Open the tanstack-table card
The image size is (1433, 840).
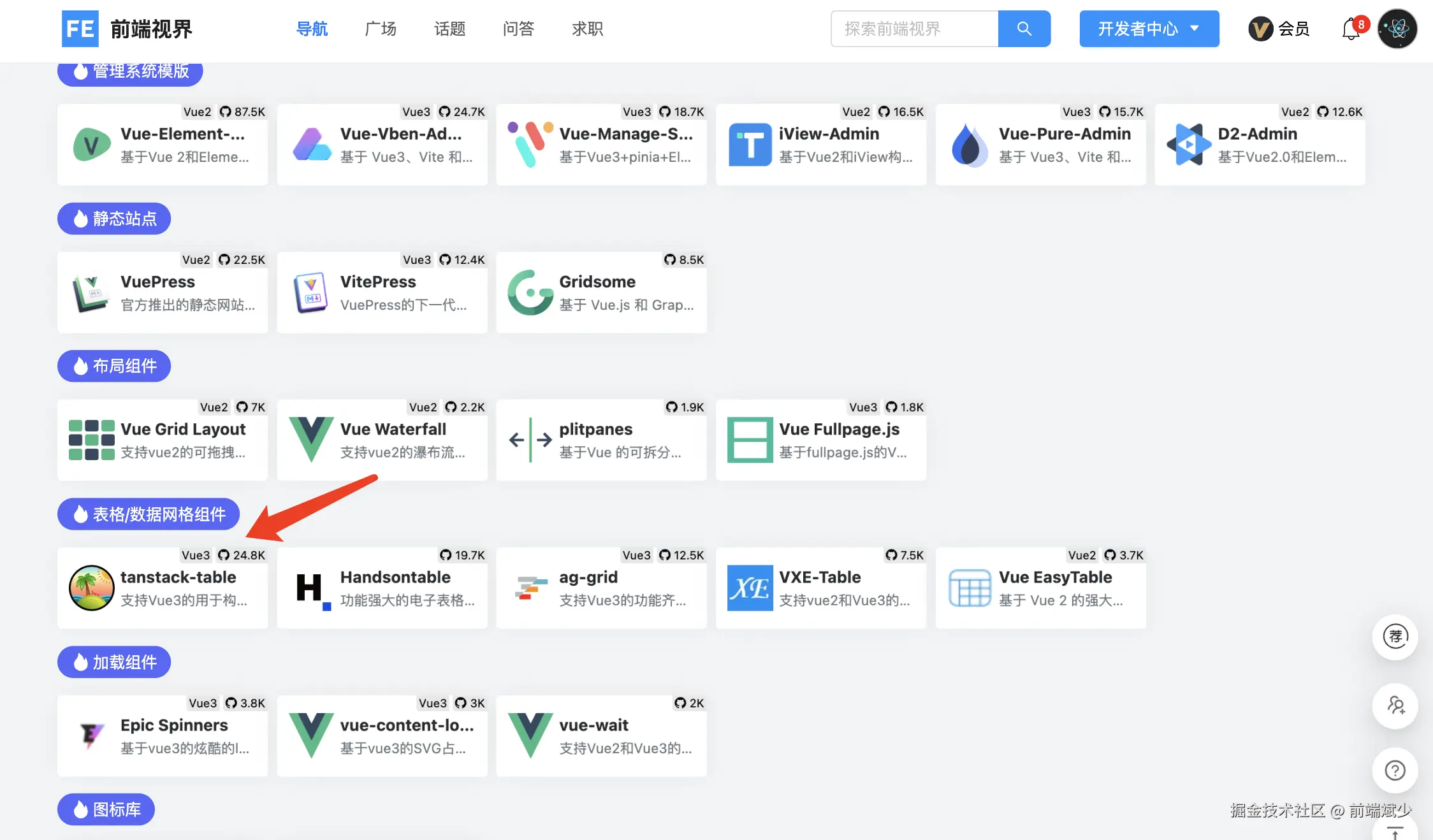coord(163,588)
